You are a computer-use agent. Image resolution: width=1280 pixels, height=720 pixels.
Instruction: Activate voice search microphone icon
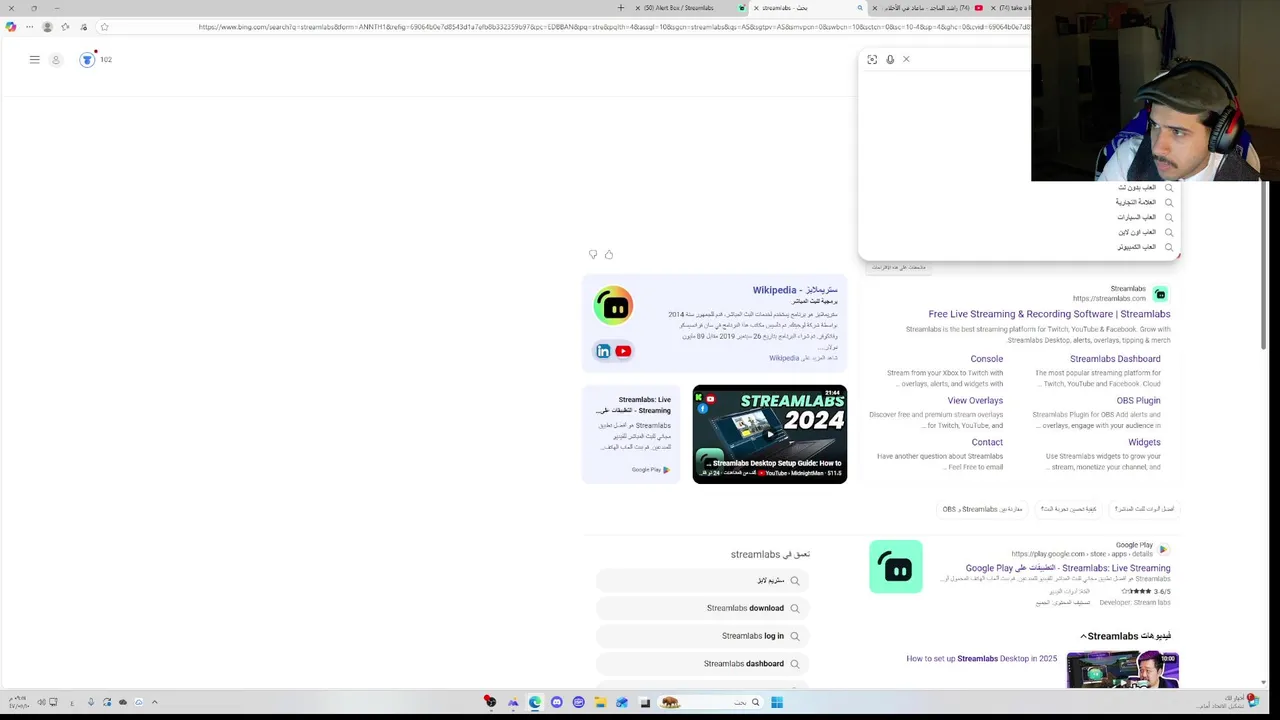coord(889,60)
